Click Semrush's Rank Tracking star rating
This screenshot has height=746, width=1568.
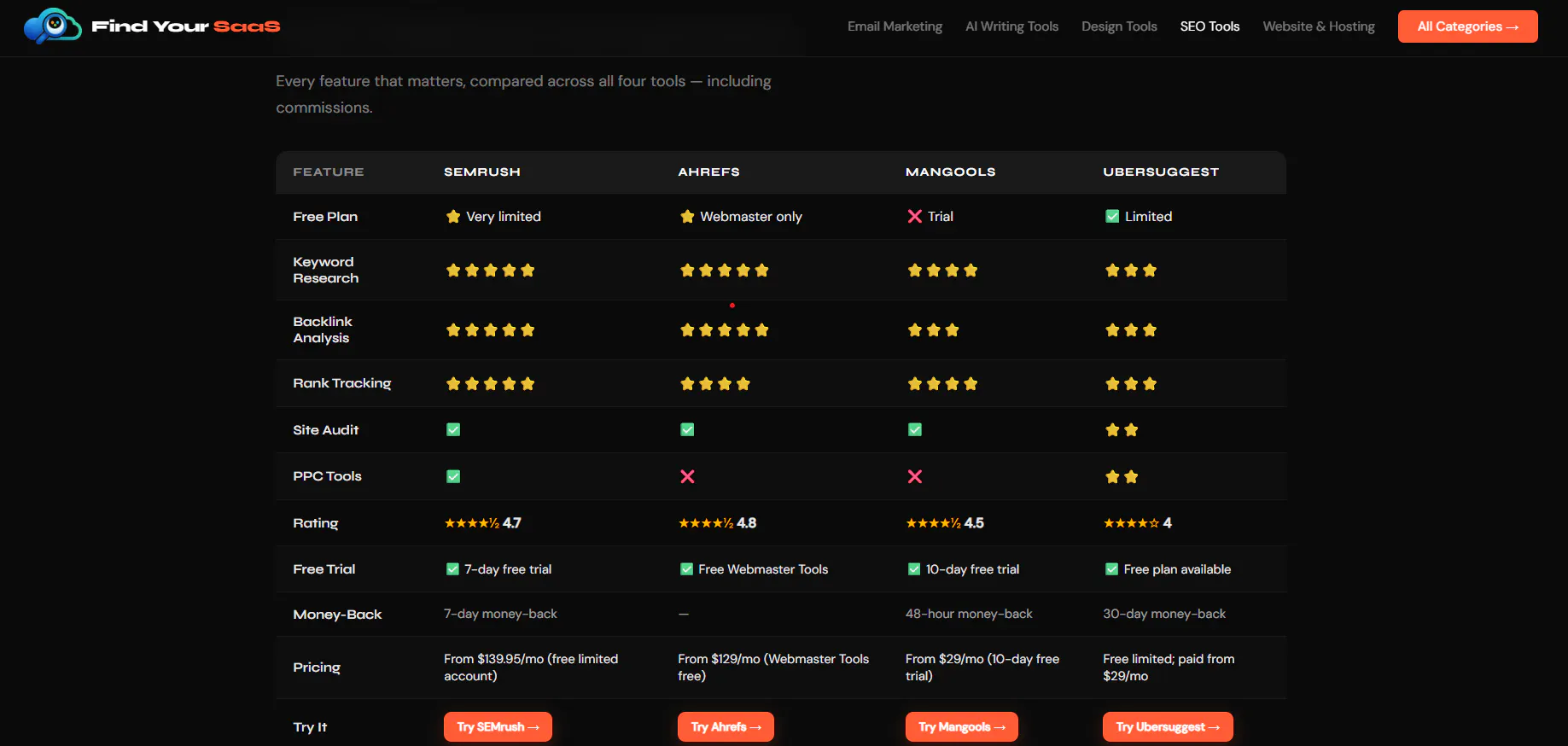(491, 384)
